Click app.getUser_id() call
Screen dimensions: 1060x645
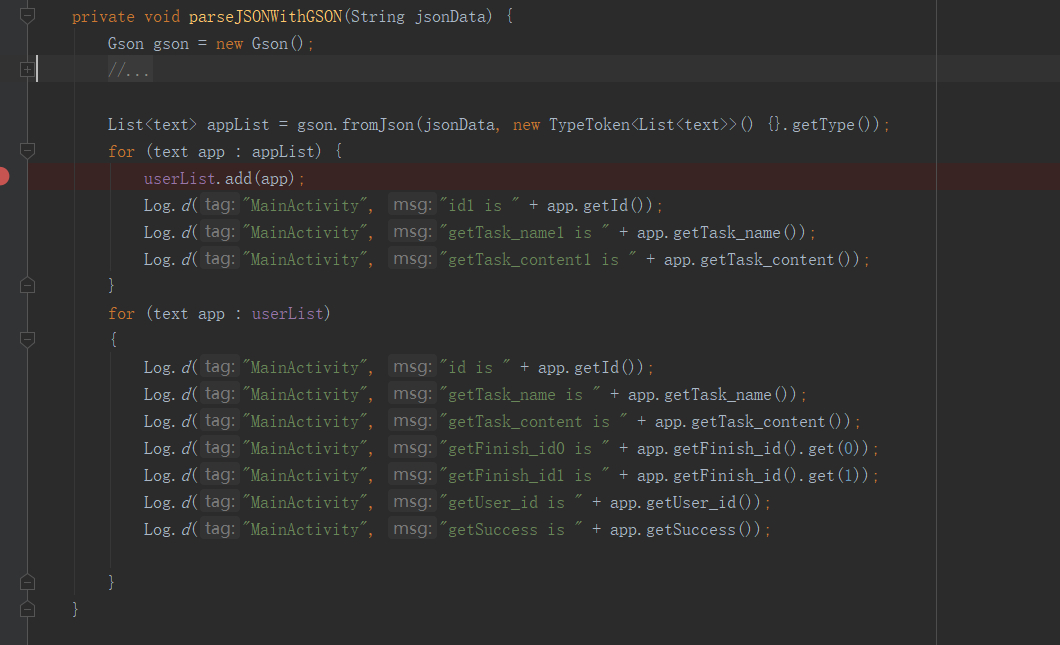685,502
